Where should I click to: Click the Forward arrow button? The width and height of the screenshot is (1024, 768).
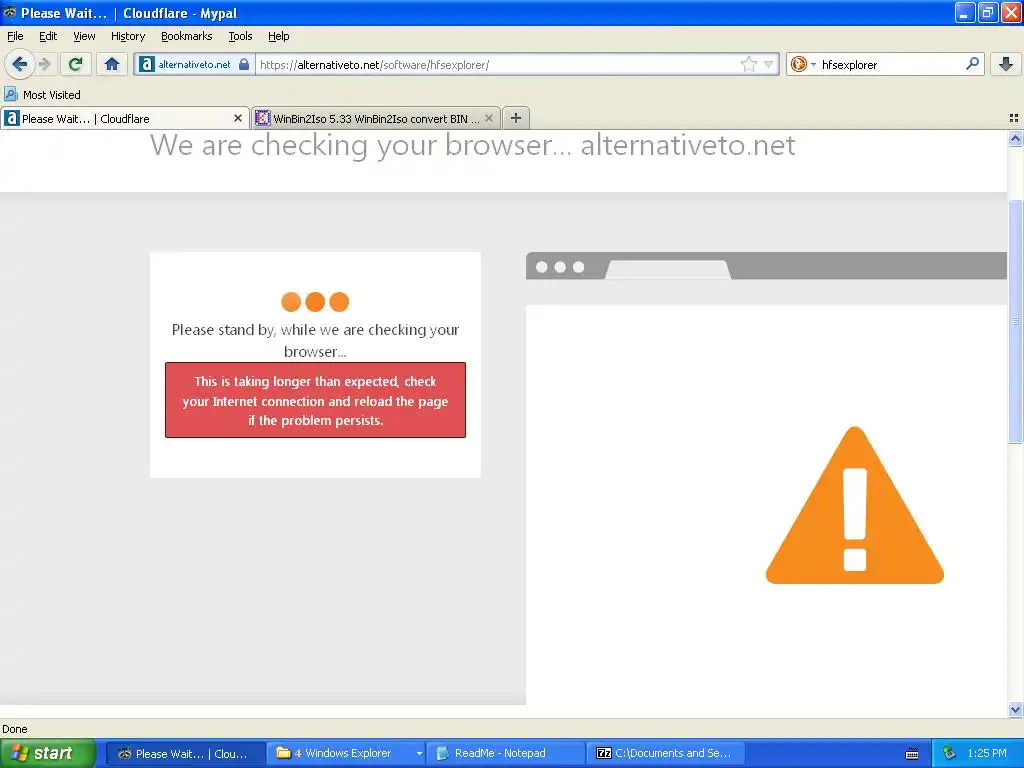[44, 64]
